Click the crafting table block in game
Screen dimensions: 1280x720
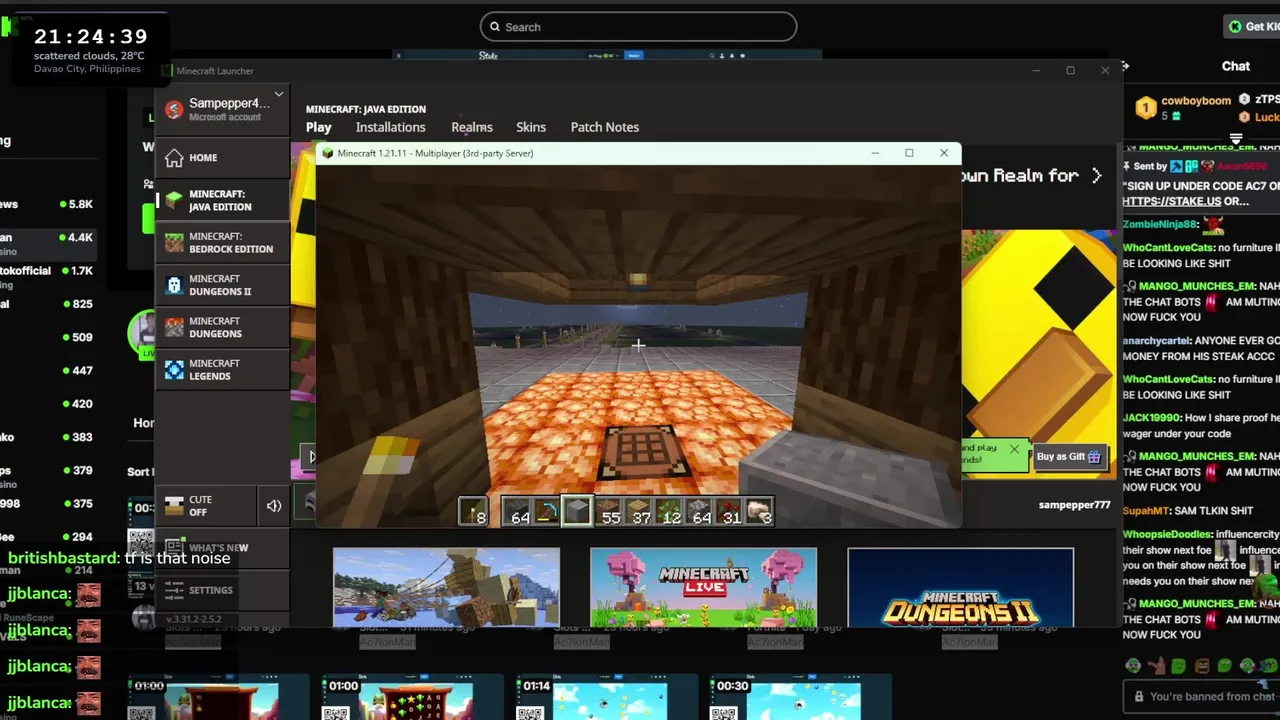[x=645, y=452]
